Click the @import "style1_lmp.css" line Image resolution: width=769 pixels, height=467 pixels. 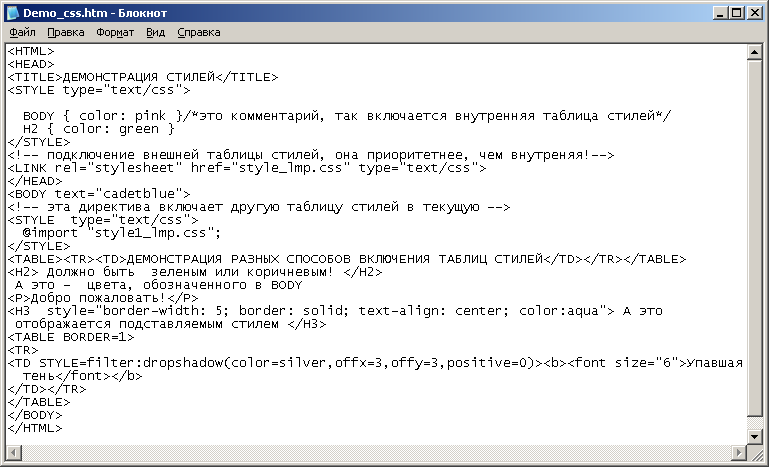pyautogui.click(x=122, y=233)
